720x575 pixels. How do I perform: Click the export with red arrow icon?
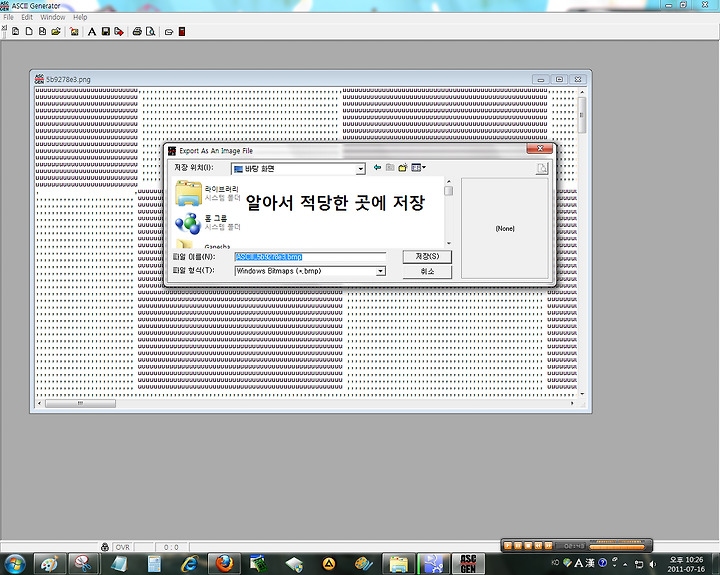click(x=119, y=31)
